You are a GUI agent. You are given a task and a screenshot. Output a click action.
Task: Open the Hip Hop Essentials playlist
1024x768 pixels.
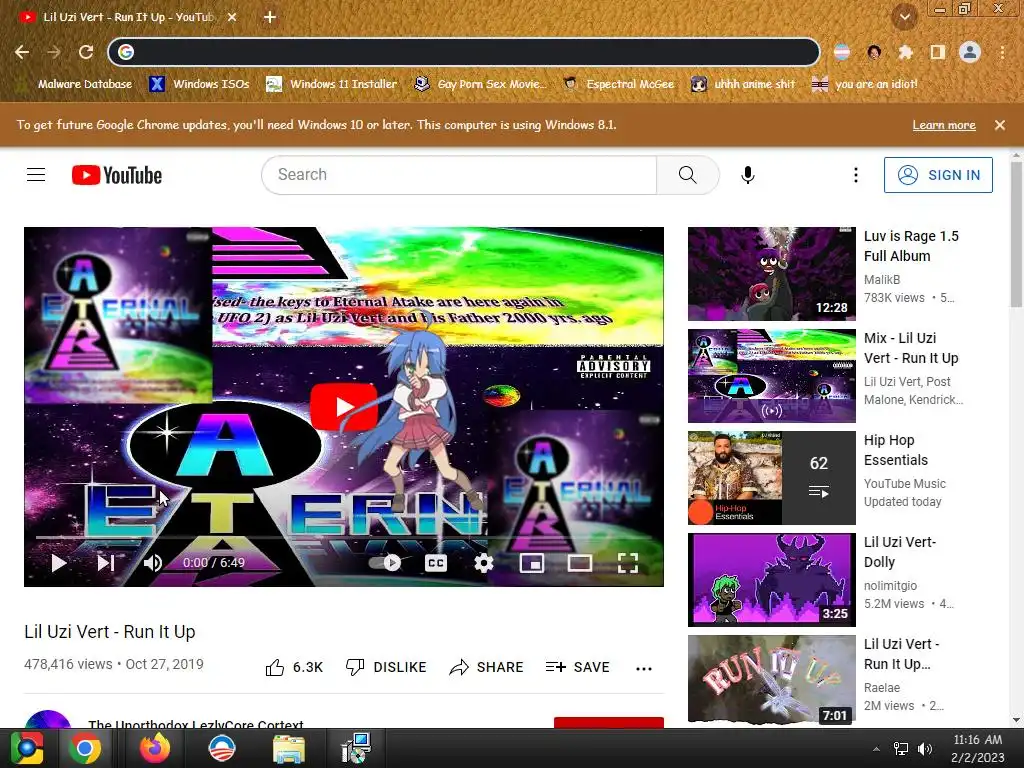(771, 477)
